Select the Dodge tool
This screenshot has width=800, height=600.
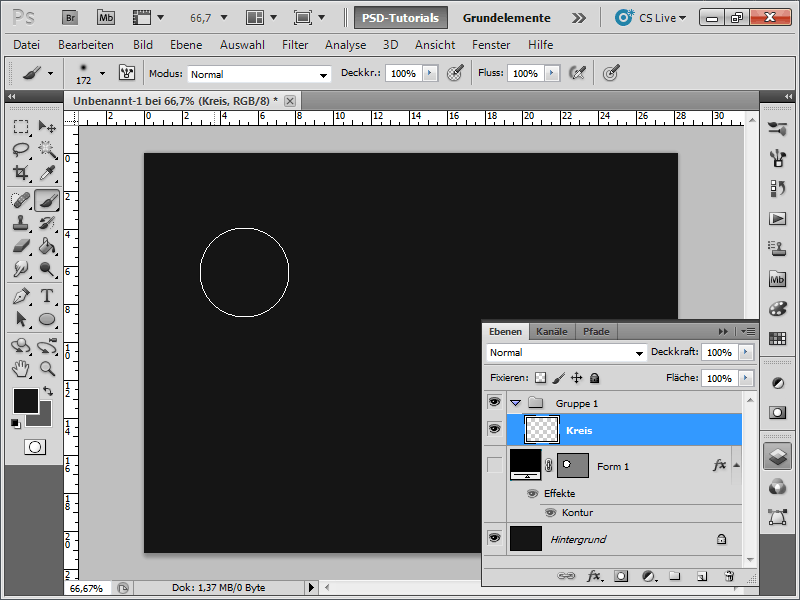(47, 269)
